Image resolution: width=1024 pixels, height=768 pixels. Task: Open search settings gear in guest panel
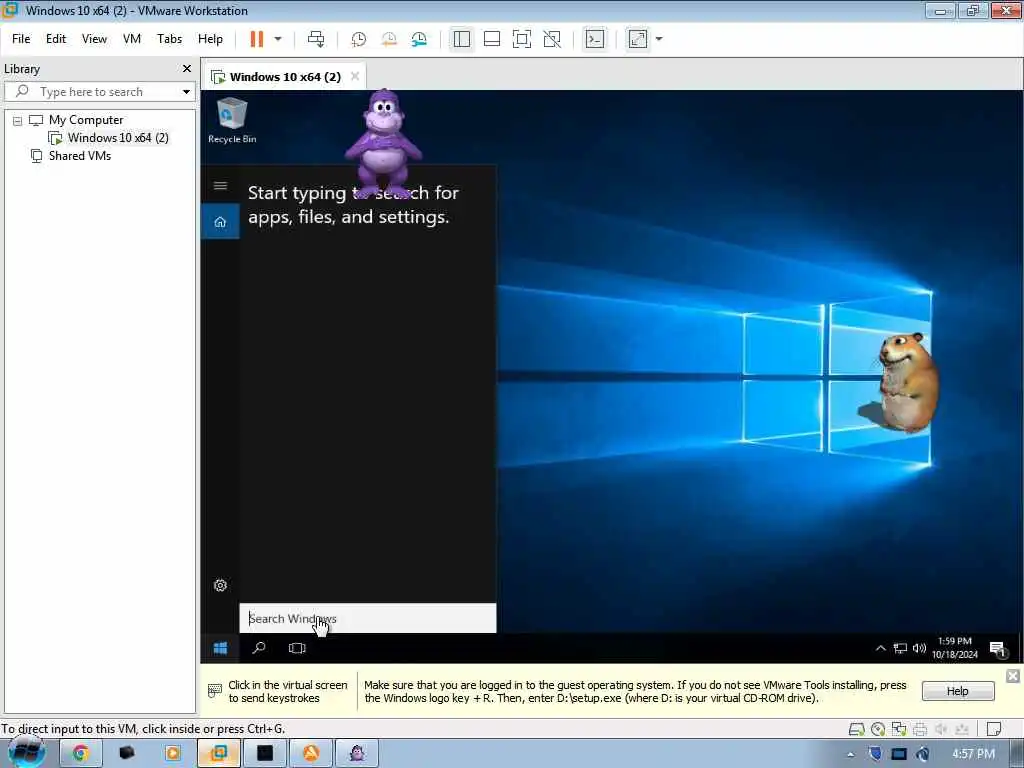[x=221, y=586]
